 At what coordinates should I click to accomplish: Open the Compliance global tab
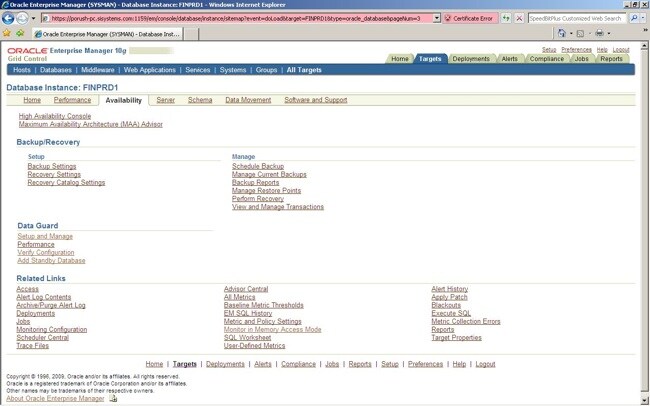point(547,59)
